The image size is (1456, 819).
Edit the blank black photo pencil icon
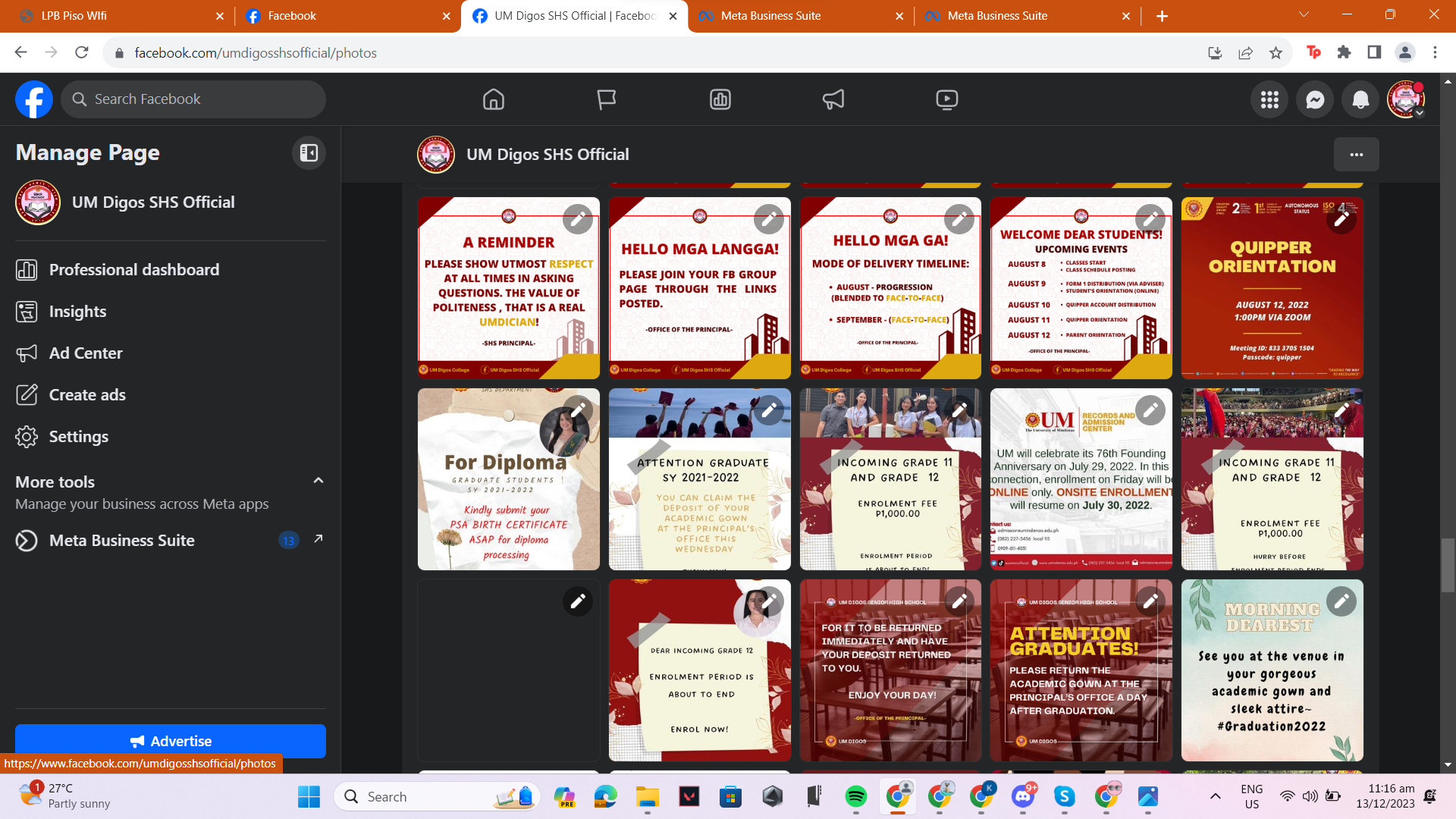[x=578, y=601]
